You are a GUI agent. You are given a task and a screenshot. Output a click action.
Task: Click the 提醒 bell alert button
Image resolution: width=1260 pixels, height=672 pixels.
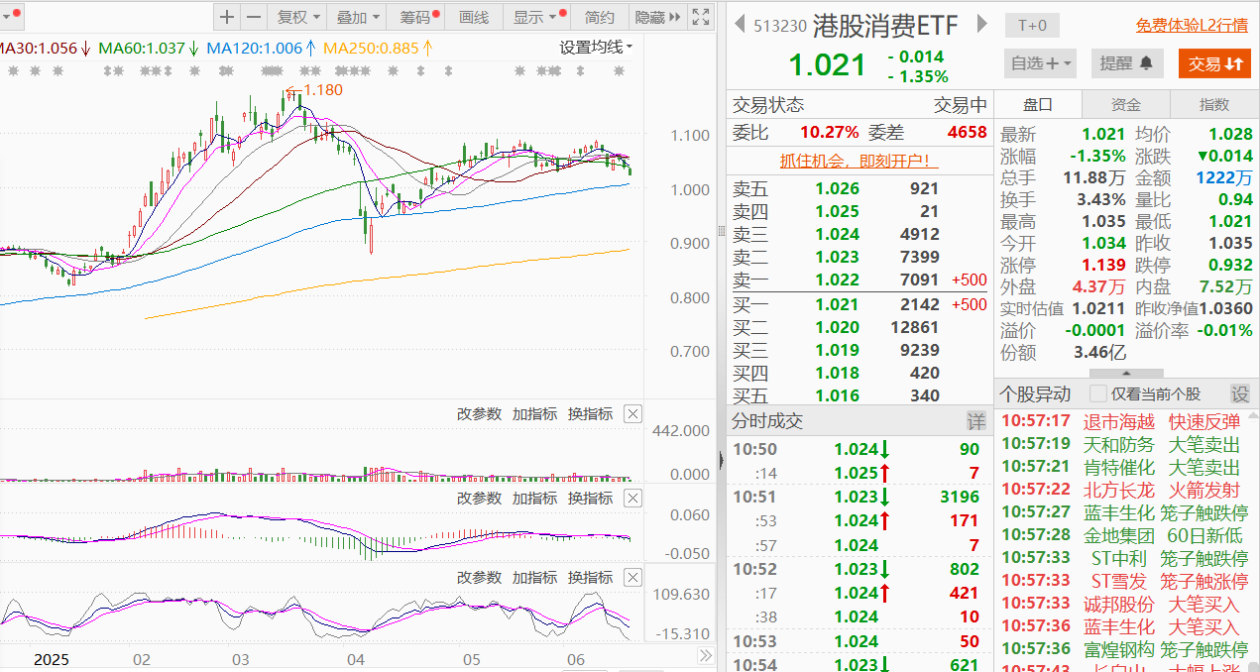[1127, 63]
